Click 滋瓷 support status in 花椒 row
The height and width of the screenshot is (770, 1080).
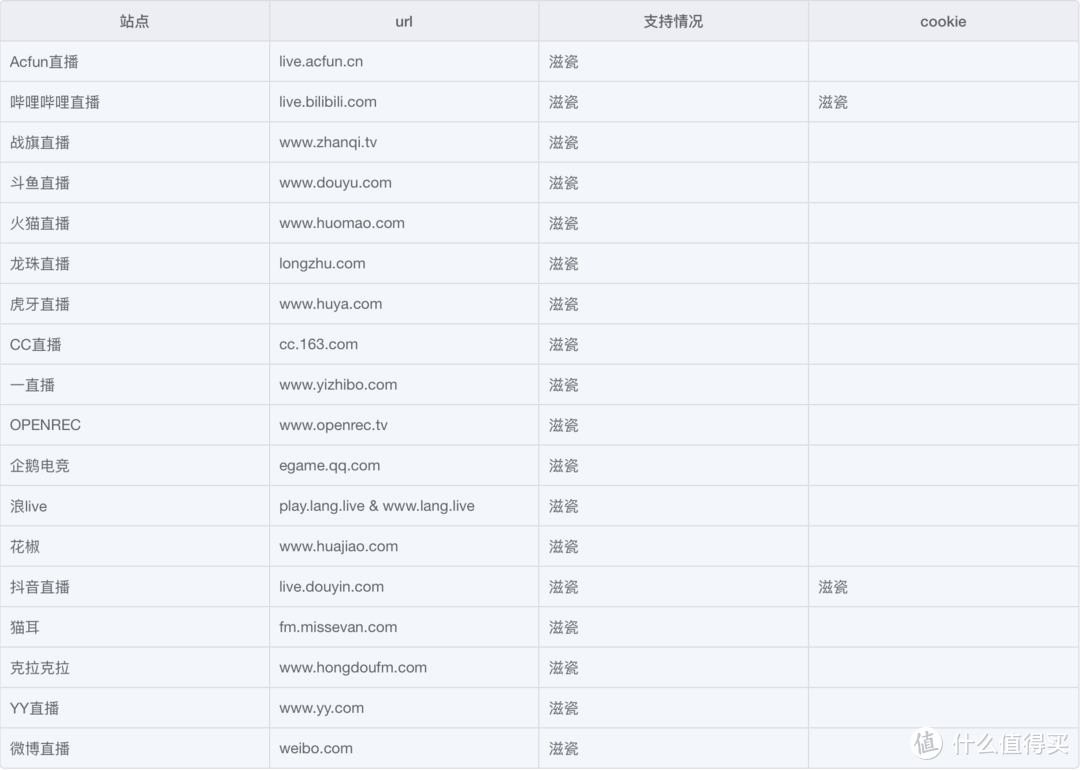click(x=563, y=547)
